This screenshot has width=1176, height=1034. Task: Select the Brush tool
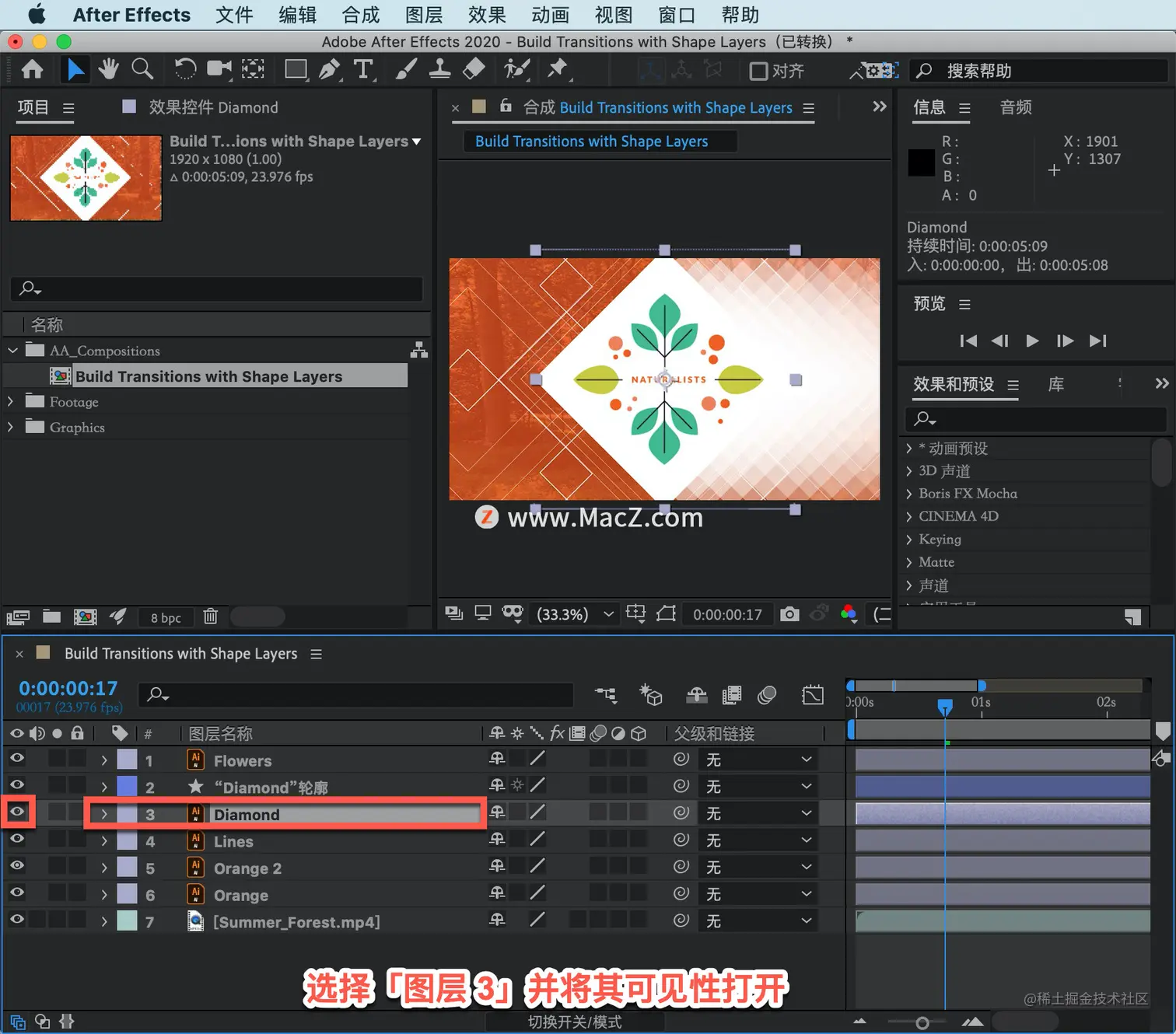coord(406,69)
